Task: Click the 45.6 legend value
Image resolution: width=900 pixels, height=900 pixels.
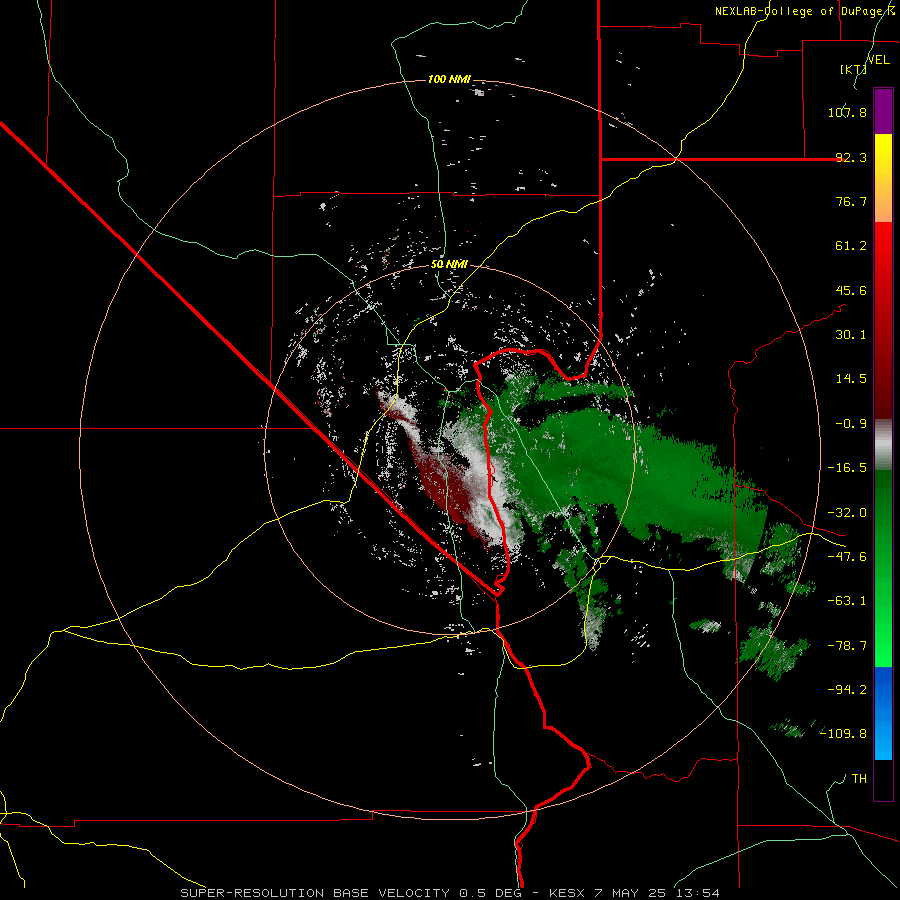Action: (851, 290)
